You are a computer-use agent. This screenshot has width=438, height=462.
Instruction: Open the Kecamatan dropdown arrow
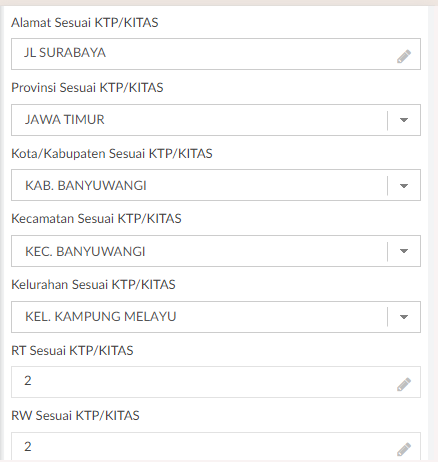(404, 251)
